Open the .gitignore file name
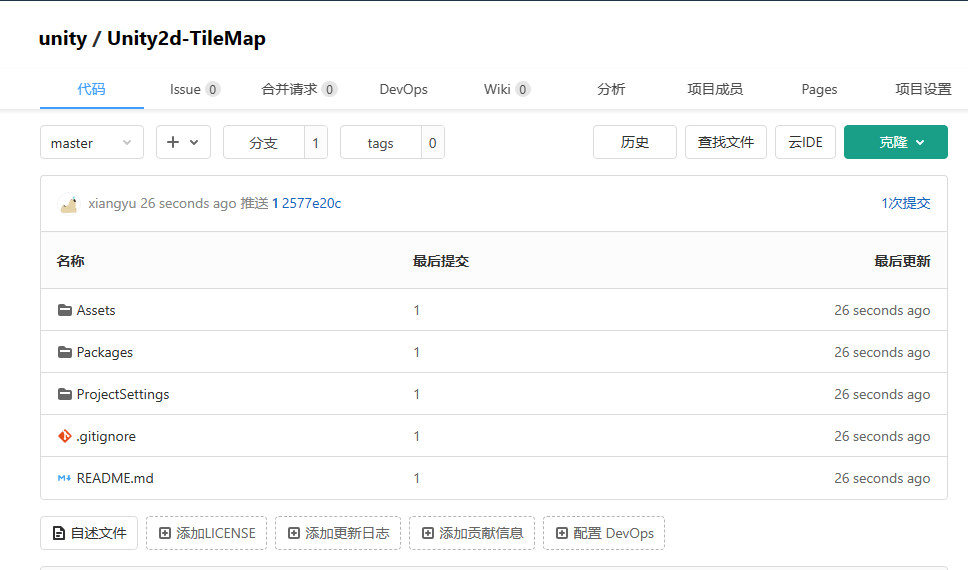 pyautogui.click(x=106, y=436)
